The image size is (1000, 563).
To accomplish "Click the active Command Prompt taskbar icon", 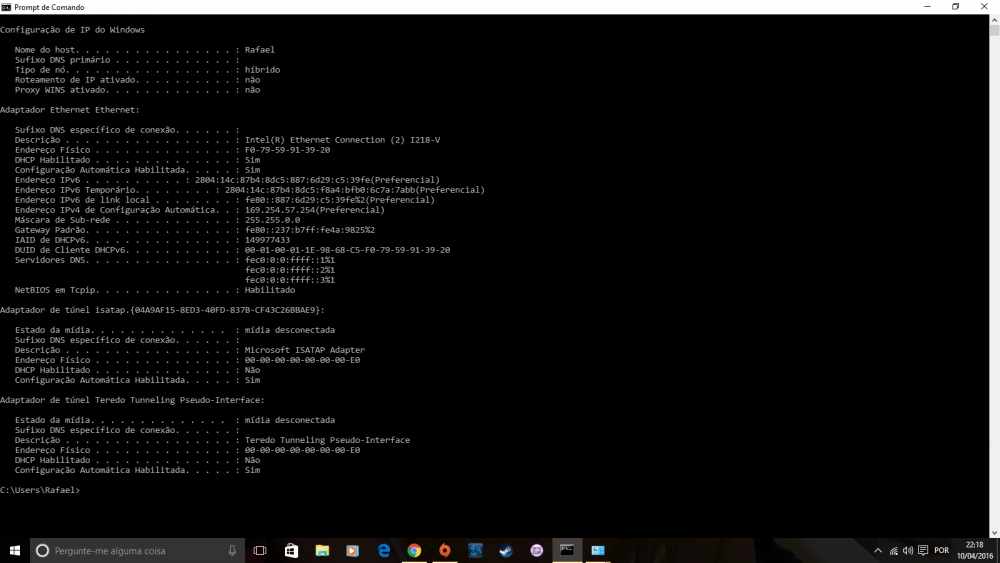I will click(x=567, y=550).
